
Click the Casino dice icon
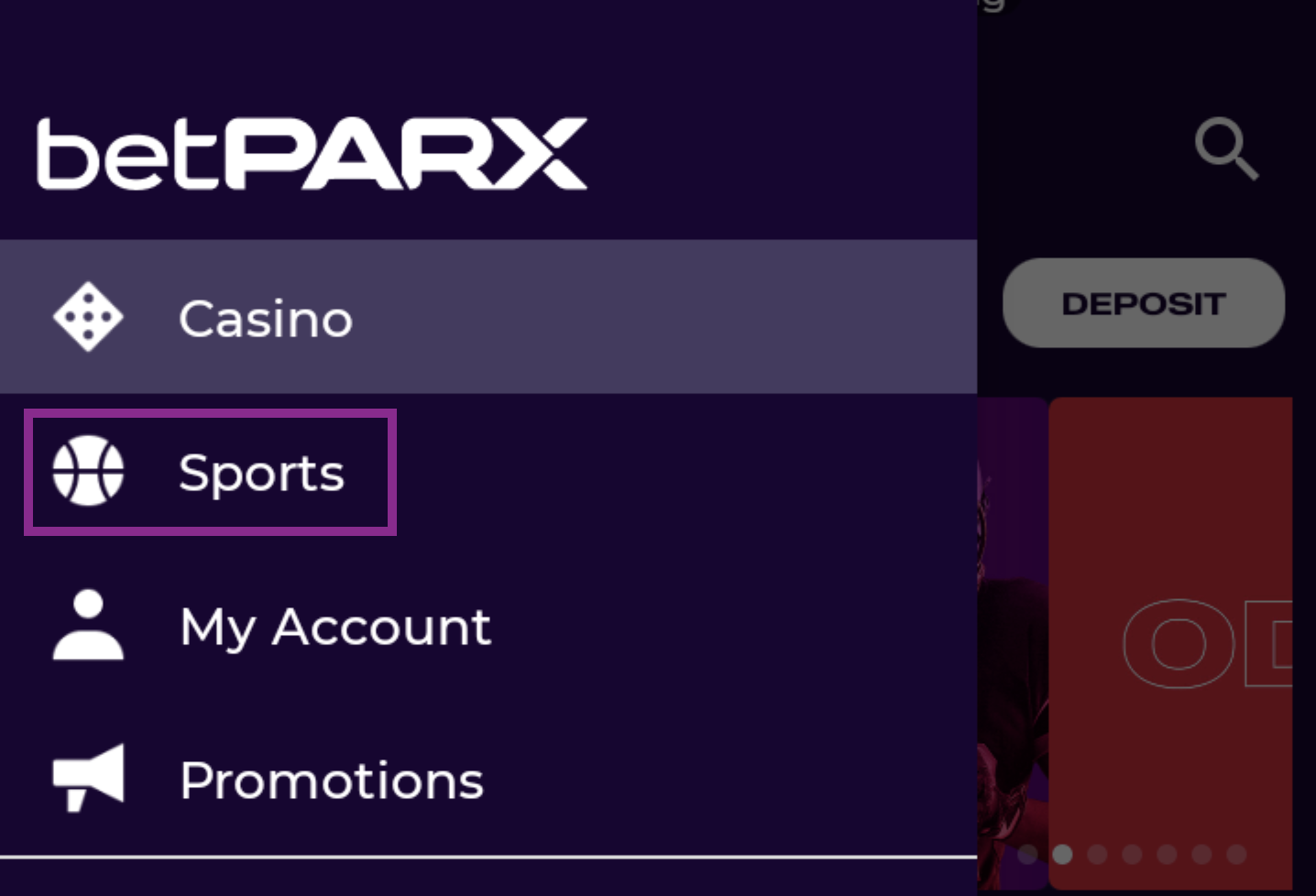click(88, 317)
